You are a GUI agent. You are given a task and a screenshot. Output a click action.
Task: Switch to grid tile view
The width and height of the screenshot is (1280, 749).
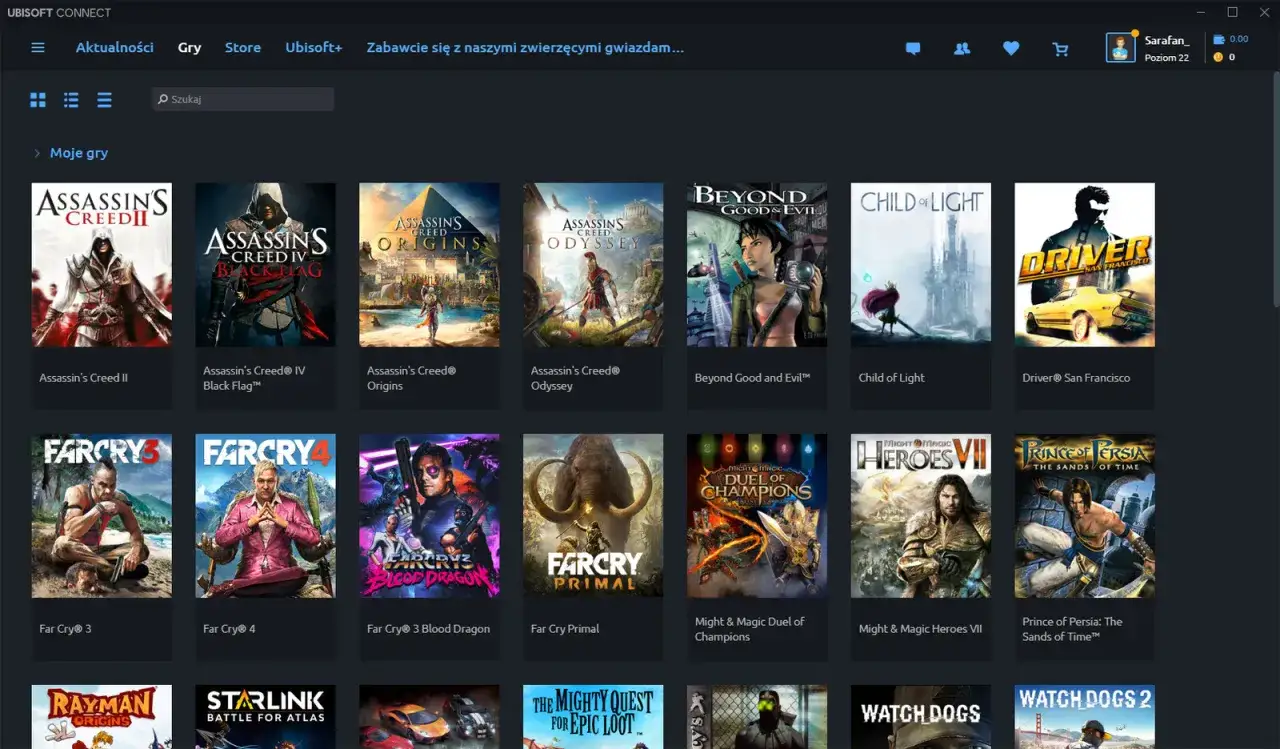point(38,100)
